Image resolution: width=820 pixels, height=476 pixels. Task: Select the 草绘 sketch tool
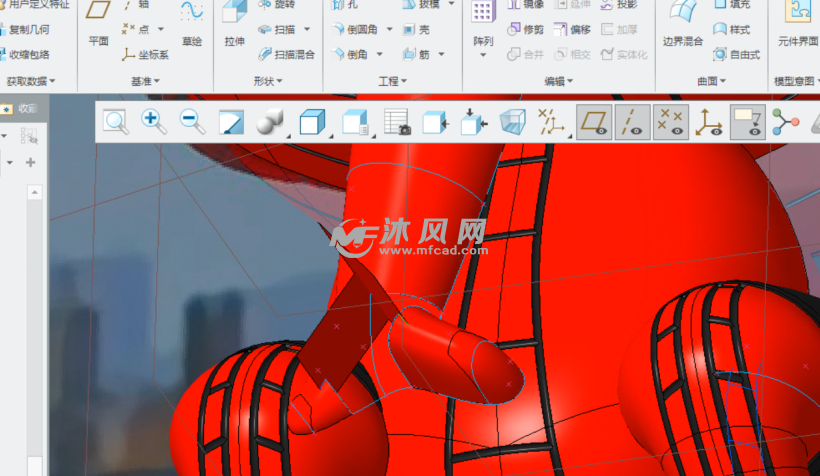(192, 24)
